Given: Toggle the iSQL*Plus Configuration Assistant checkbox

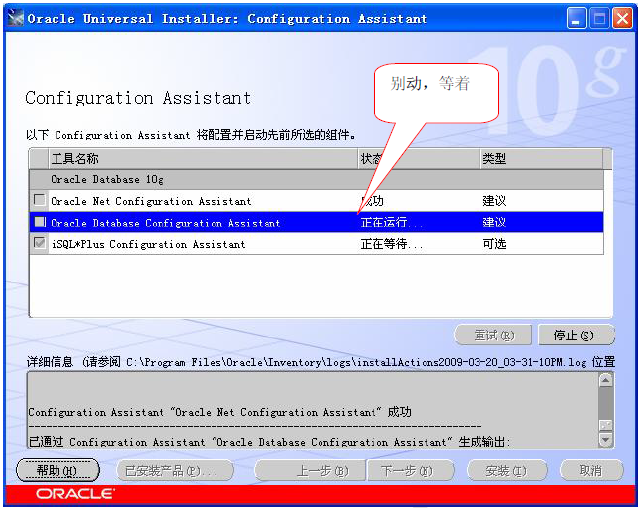Looking at the screenshot, I should [x=39, y=243].
